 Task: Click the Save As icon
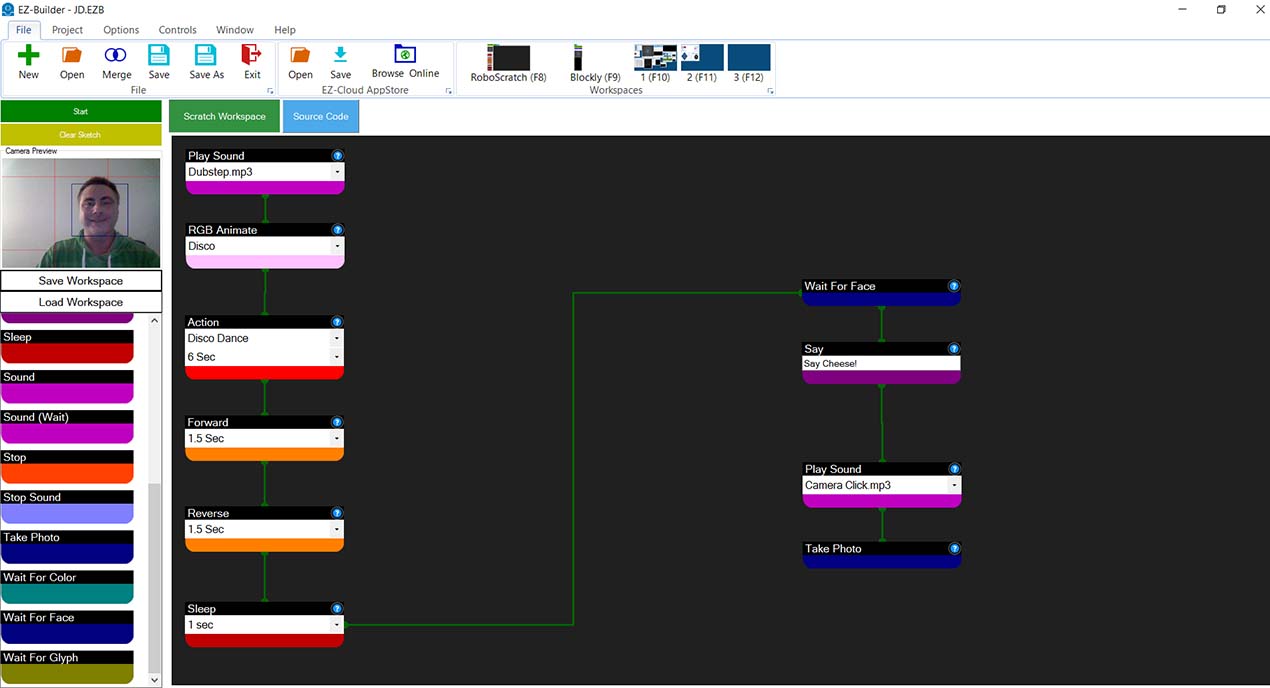pos(206,56)
